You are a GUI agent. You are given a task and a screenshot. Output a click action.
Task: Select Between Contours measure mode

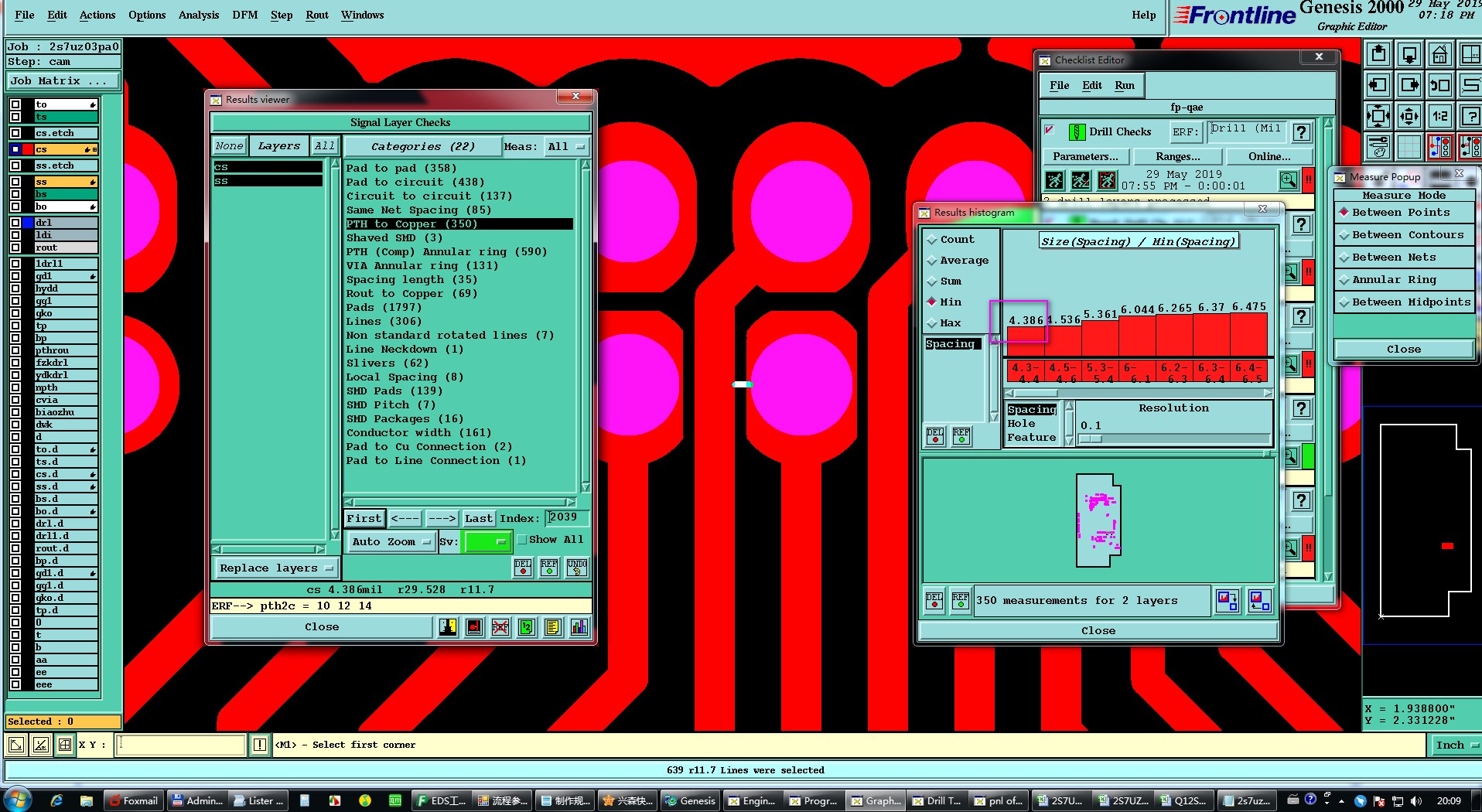point(1404,235)
